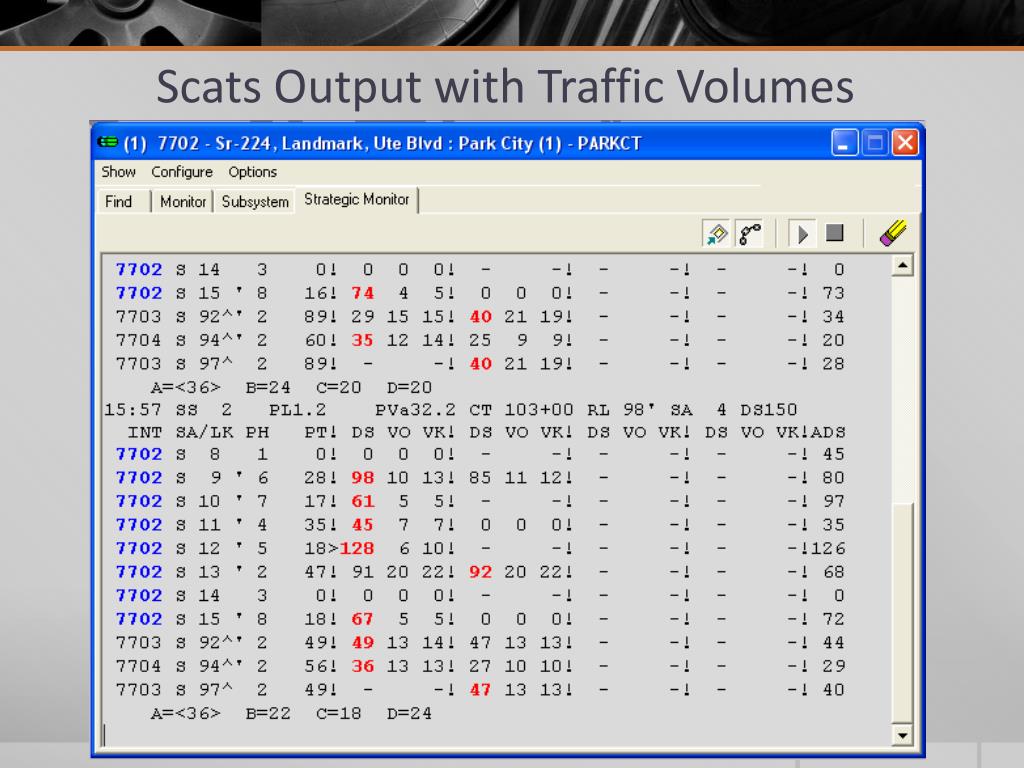This screenshot has height=768, width=1024.
Task: Maximize the SCATS 7702 window
Action: pos(874,142)
